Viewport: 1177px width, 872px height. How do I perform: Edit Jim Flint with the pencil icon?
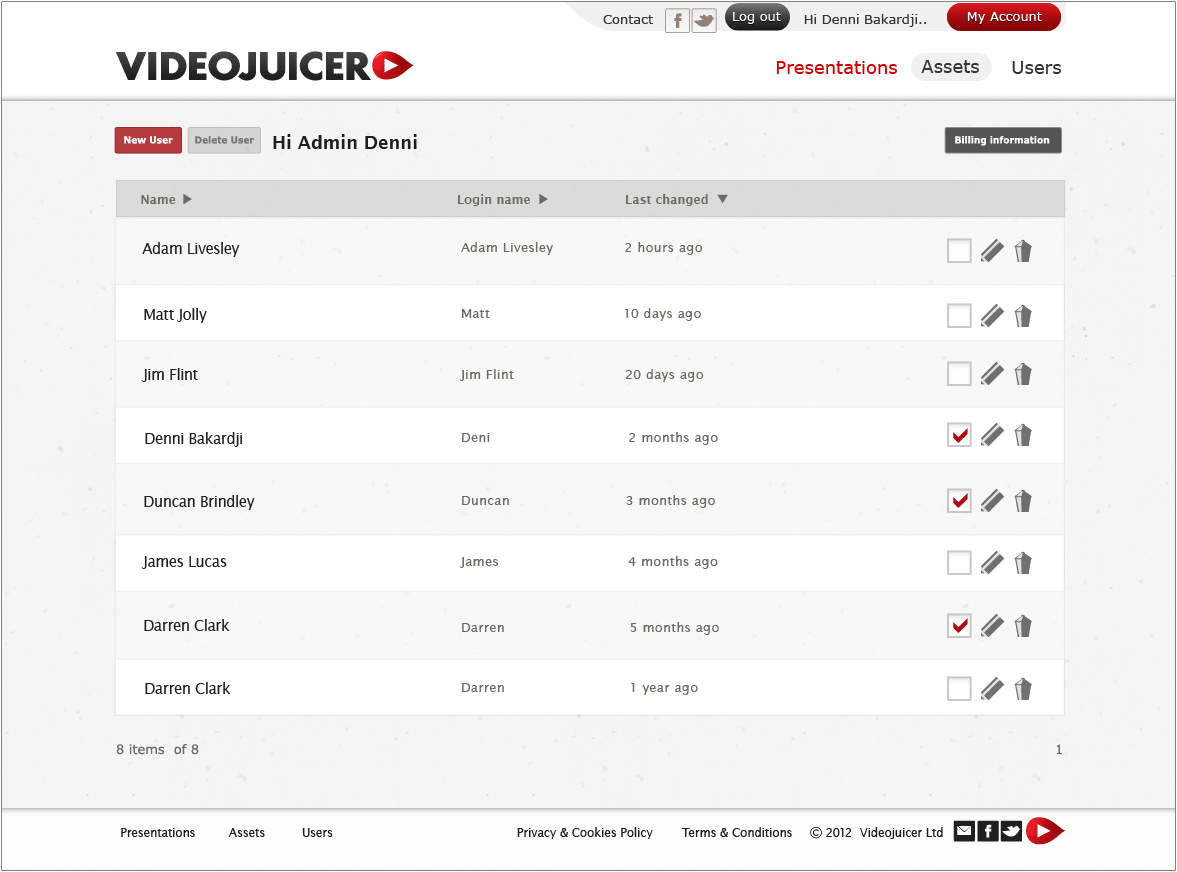tap(991, 374)
